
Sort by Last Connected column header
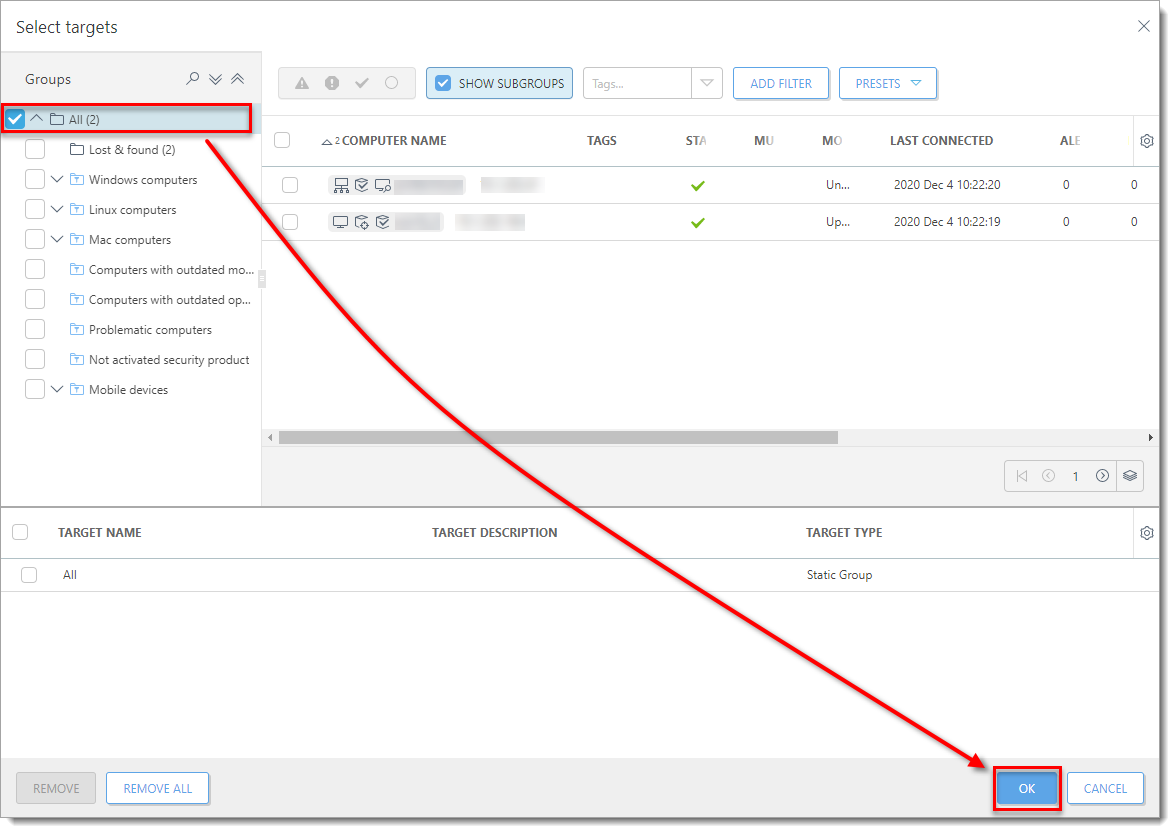point(941,141)
